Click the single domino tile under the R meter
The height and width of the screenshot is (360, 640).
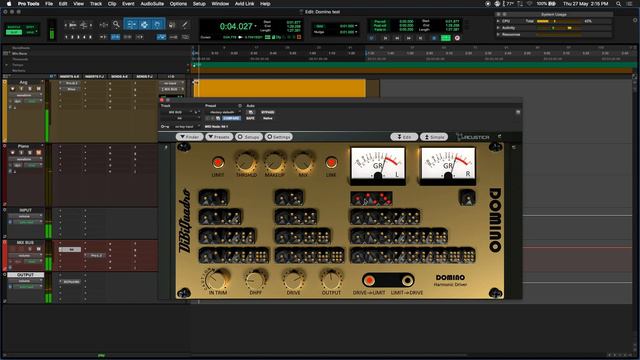click(x=467, y=198)
